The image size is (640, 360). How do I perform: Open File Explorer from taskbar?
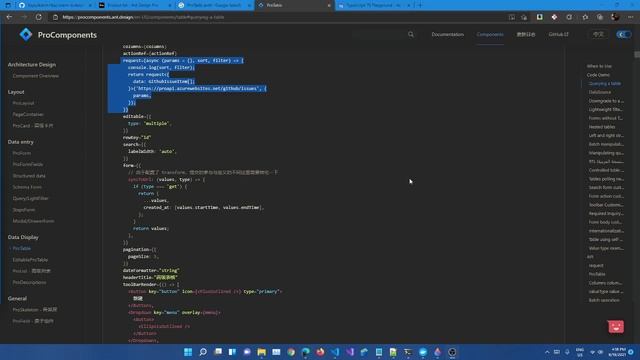click(x=262, y=352)
